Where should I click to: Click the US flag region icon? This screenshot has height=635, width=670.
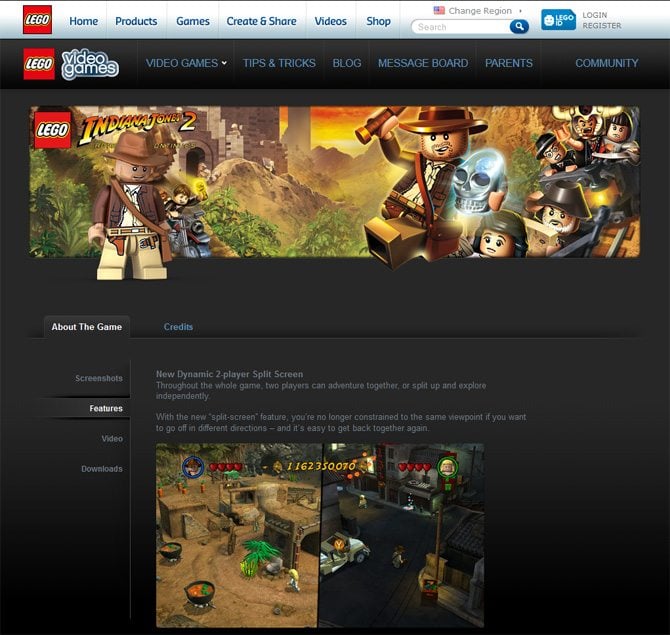439,10
